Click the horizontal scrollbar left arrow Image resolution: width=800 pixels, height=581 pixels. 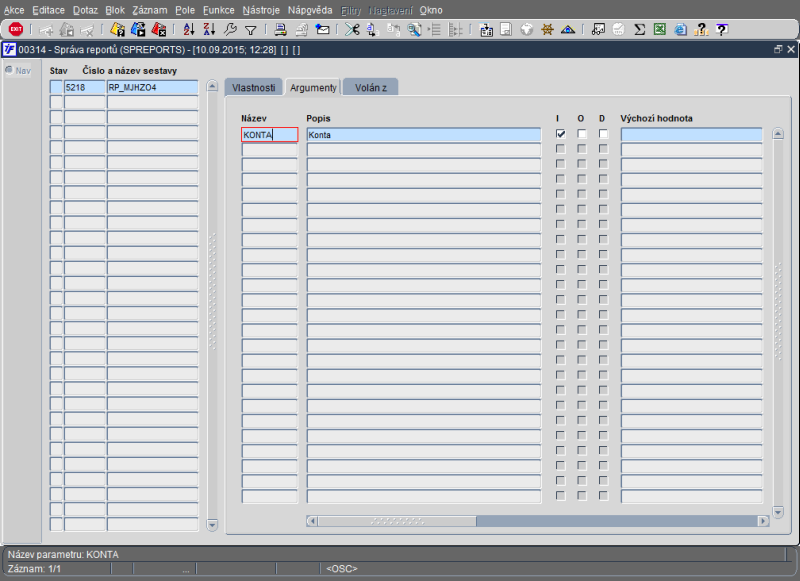[312, 521]
